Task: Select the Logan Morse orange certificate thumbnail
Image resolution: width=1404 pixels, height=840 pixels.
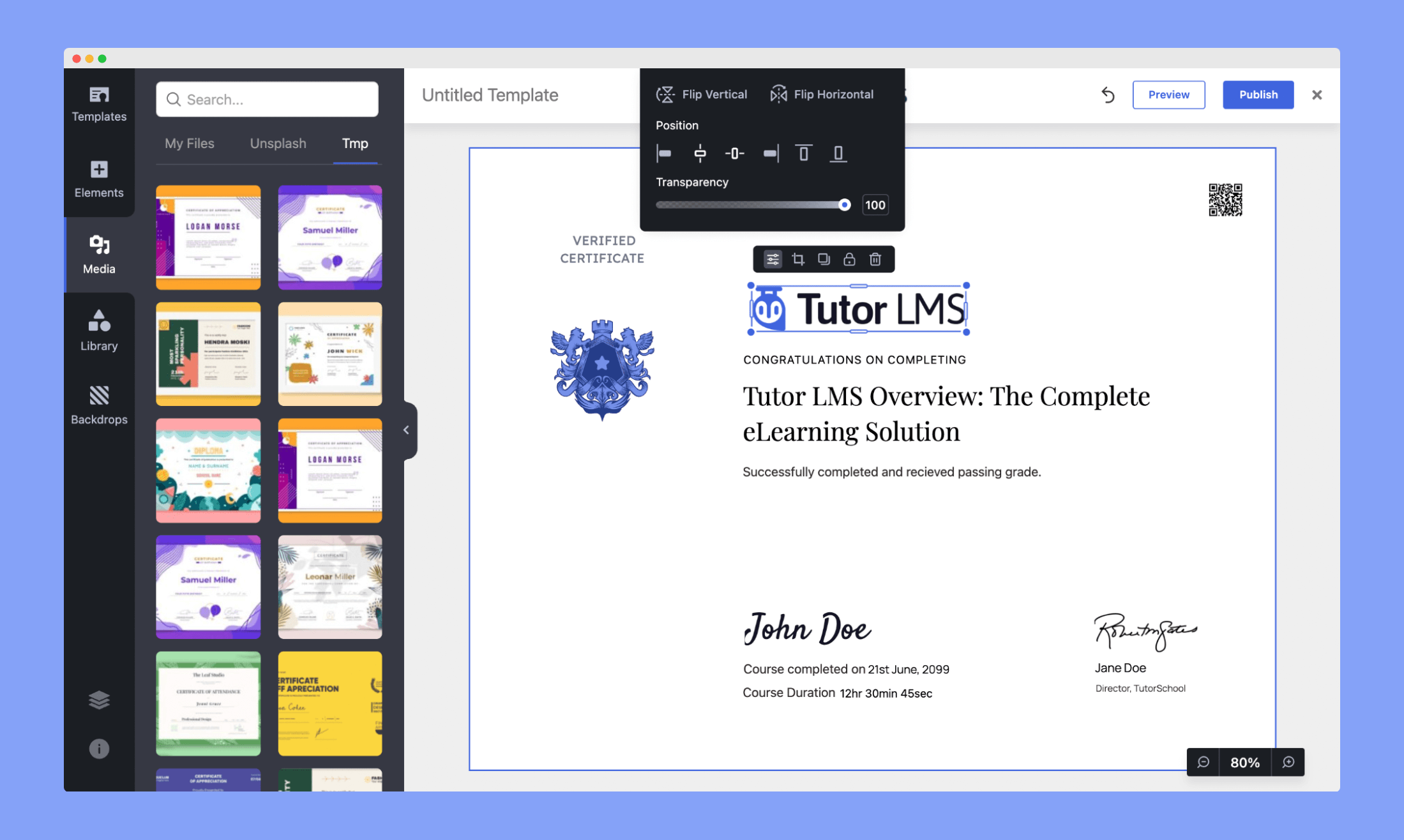Action: tap(330, 471)
